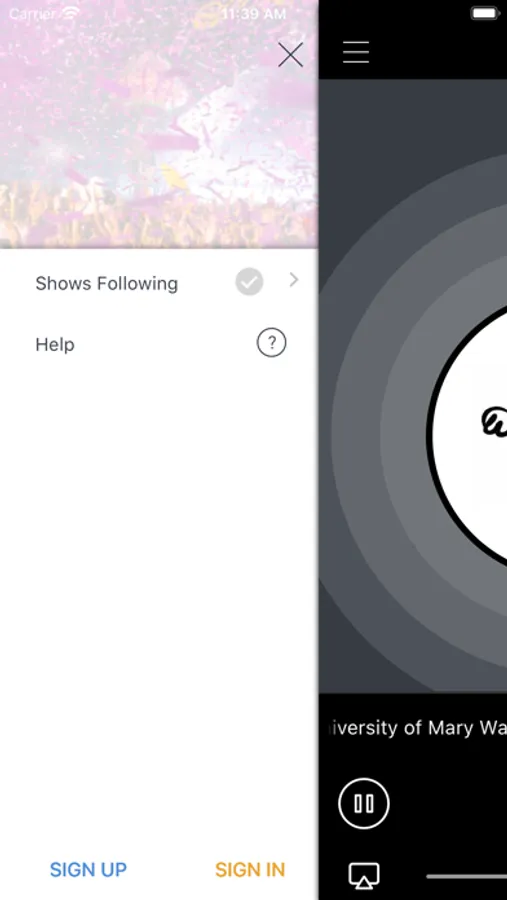Tap the Carrier label in status bar
Screen dimensions: 507x900
point(33,13)
